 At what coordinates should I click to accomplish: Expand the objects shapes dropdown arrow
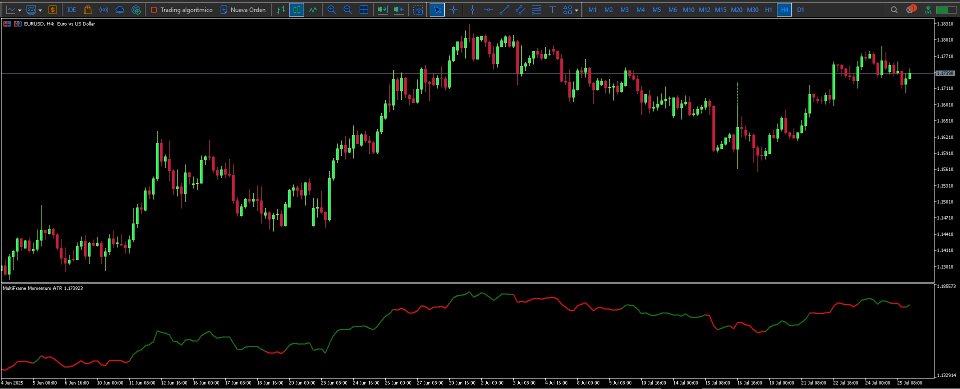tap(577, 10)
